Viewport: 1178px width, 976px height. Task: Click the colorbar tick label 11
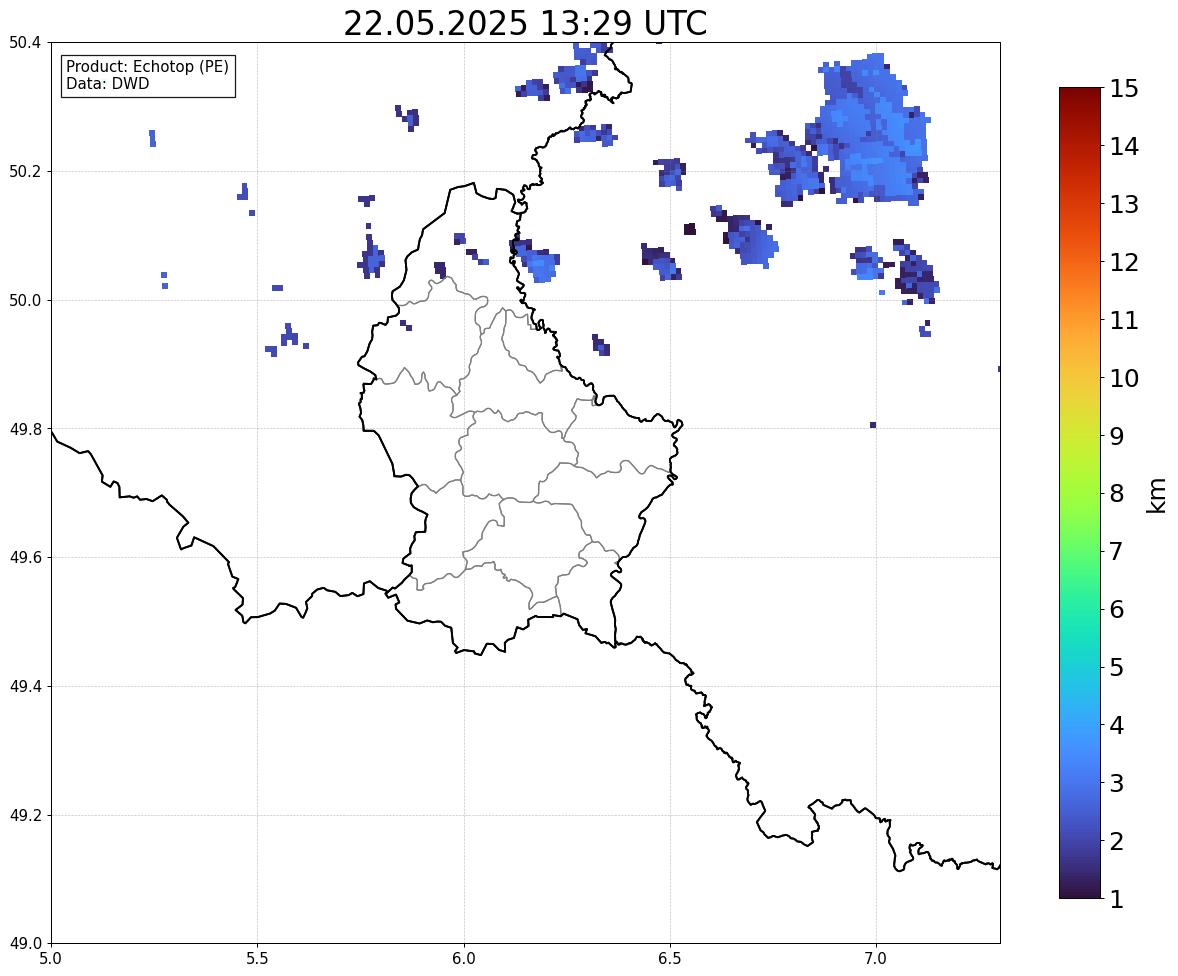pyautogui.click(x=1124, y=320)
